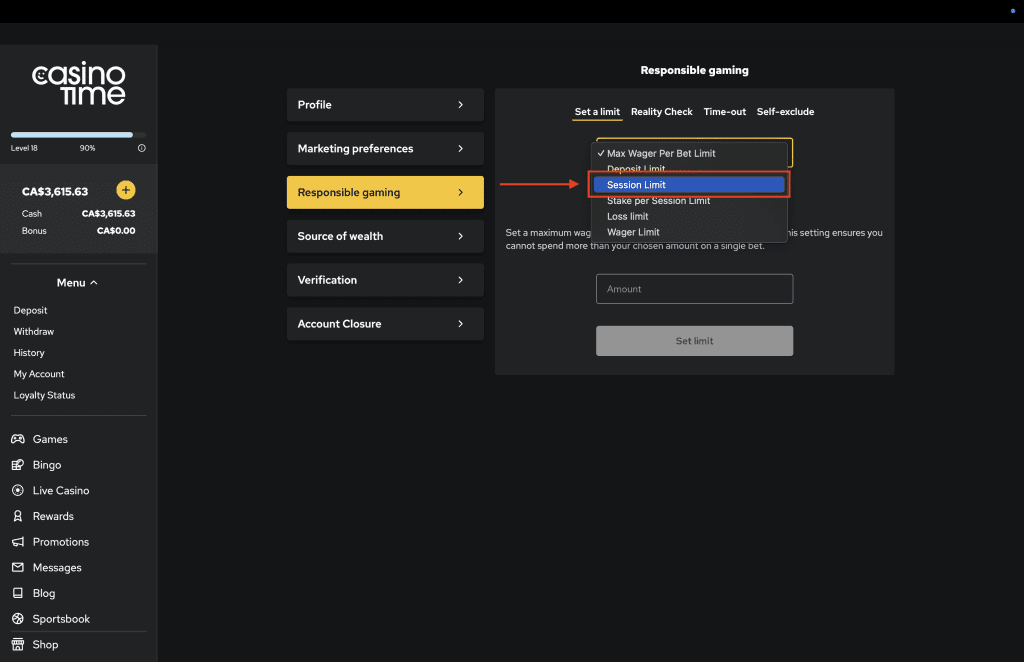Go to Live Casino in the sidebar

tap(61, 490)
